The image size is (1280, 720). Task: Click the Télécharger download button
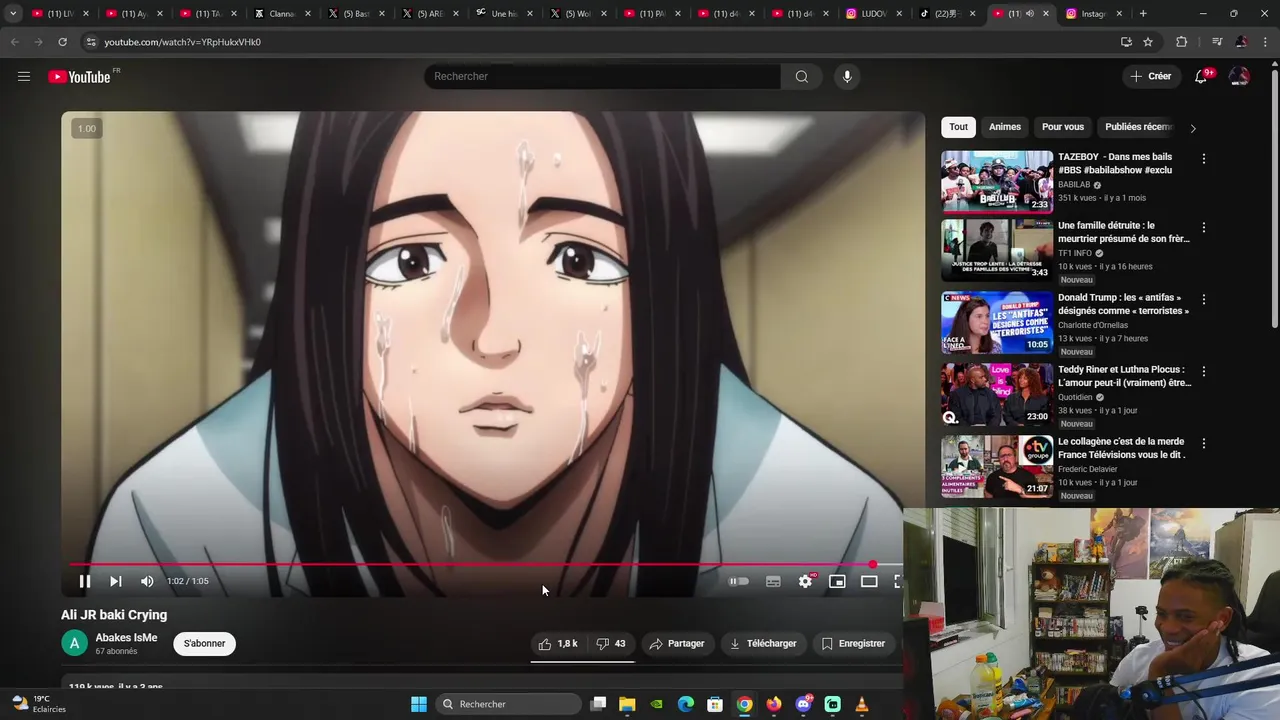(763, 643)
